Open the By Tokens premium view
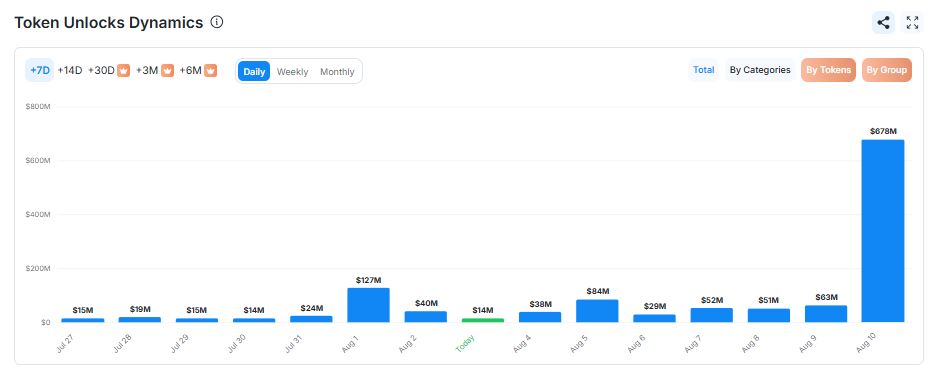Screen dimensions: 937x371 point(828,70)
